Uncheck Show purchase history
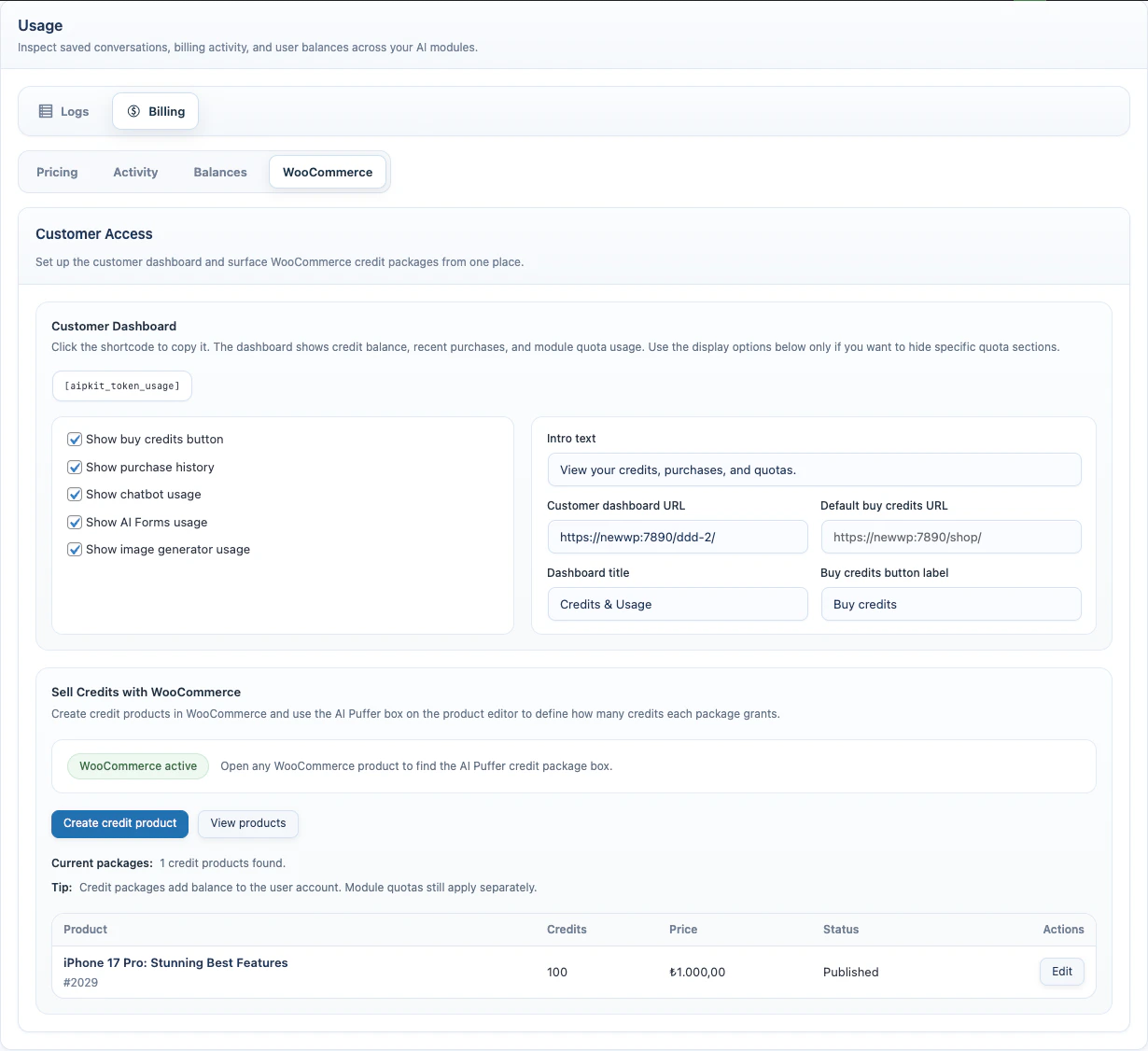This screenshot has height=1051, width=1148. tap(74, 467)
